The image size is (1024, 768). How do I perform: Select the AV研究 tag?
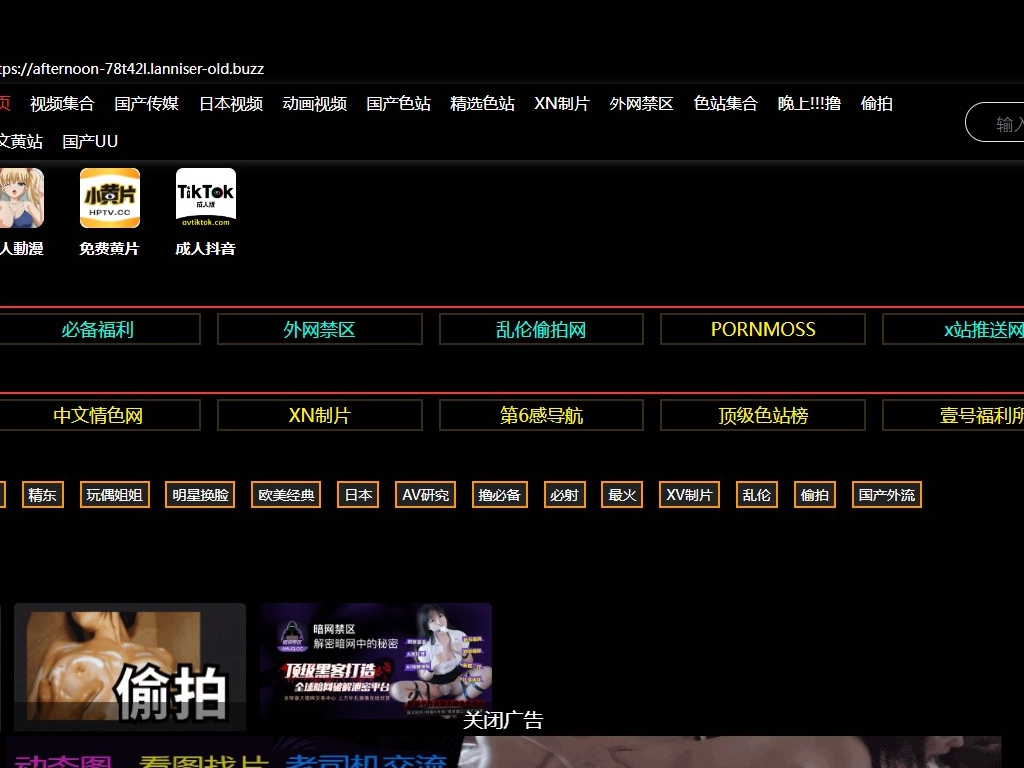tap(426, 495)
